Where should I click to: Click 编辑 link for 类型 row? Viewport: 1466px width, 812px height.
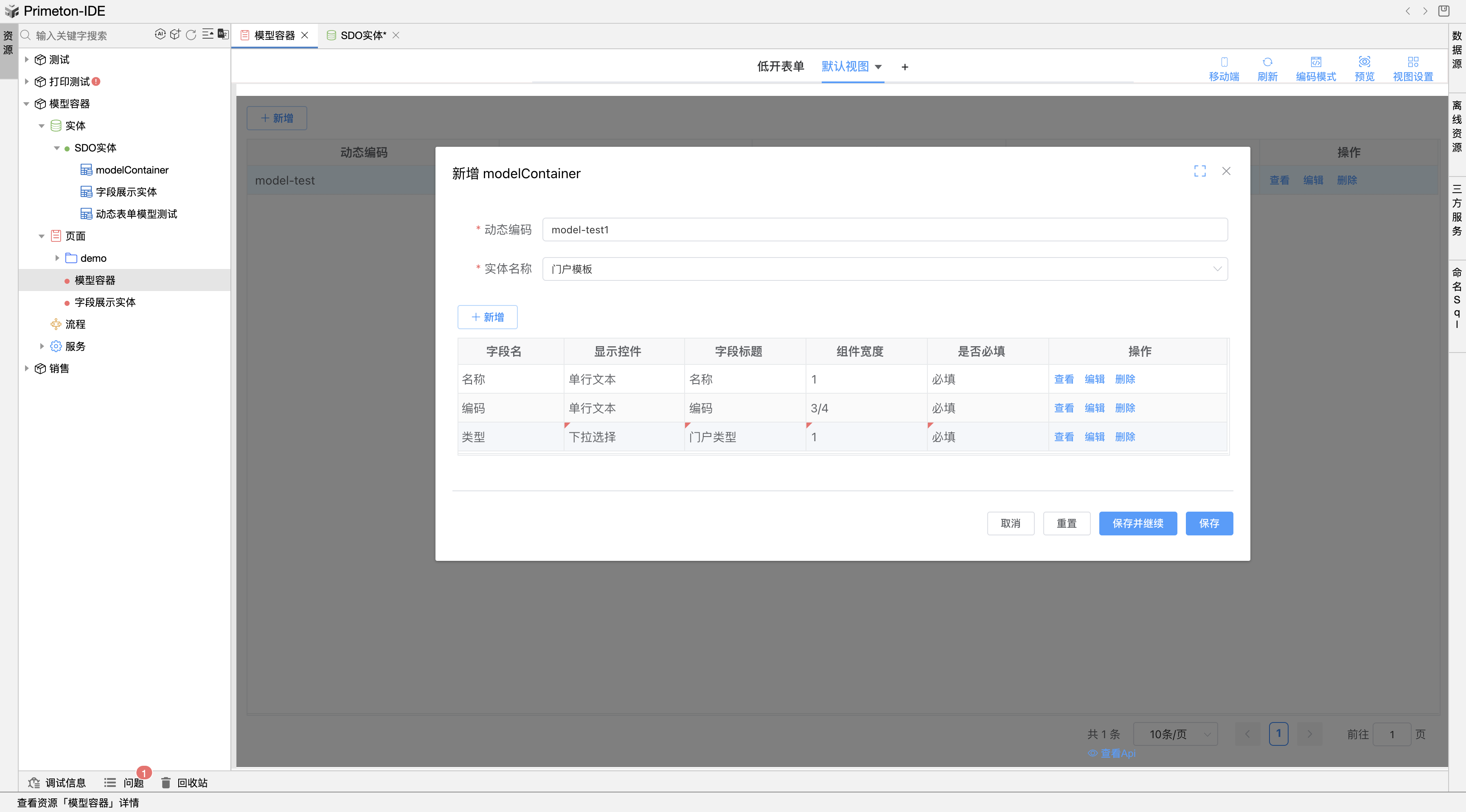tap(1094, 437)
